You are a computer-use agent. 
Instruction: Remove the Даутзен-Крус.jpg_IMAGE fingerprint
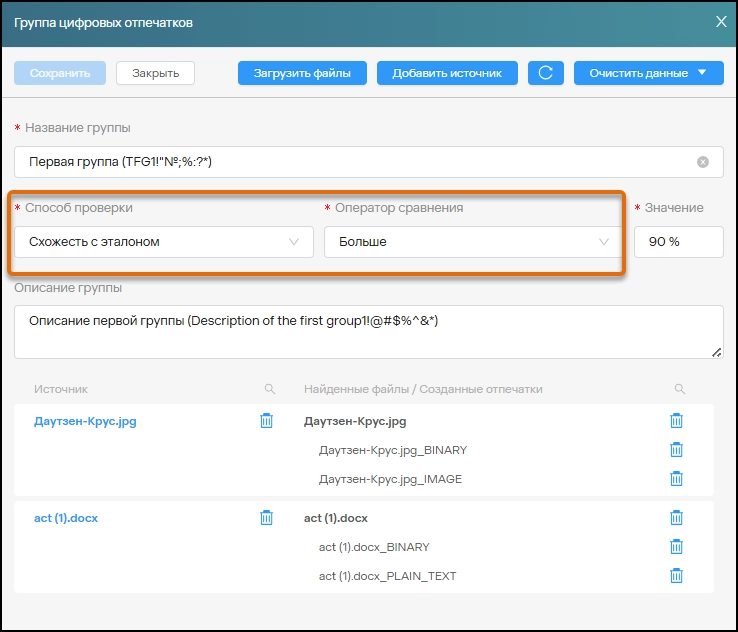click(676, 479)
